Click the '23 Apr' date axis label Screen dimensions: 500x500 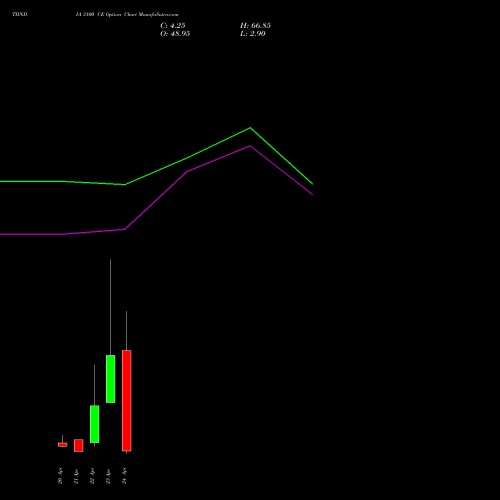point(108,476)
